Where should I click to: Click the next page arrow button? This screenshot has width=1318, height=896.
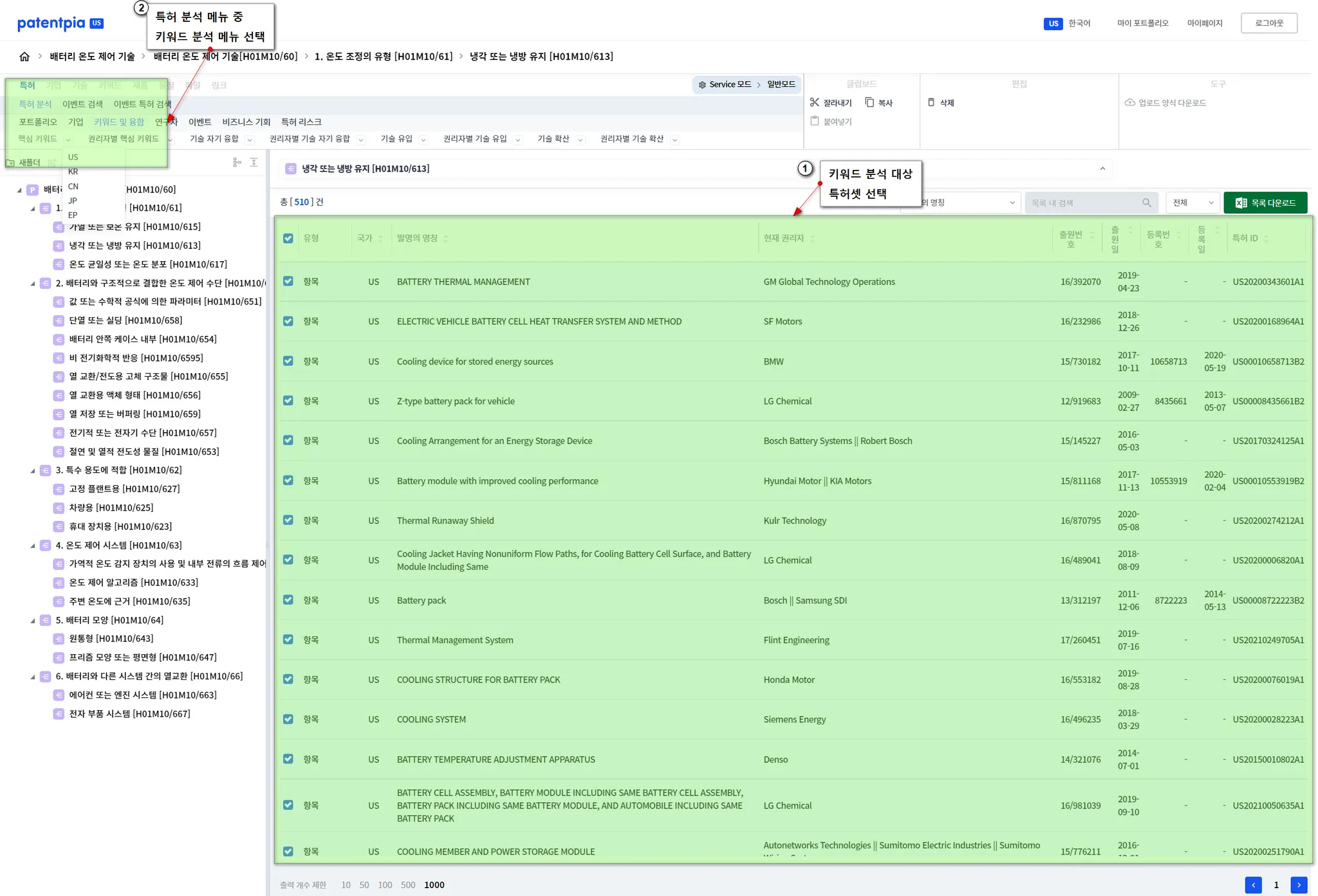[x=1299, y=885]
